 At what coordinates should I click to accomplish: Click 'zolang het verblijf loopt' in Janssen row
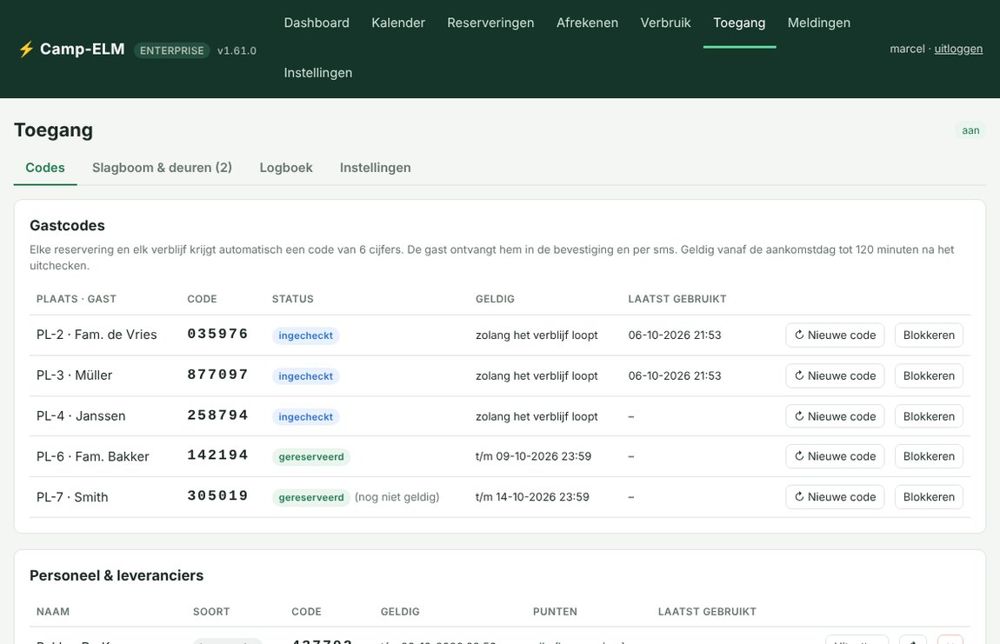(536, 416)
